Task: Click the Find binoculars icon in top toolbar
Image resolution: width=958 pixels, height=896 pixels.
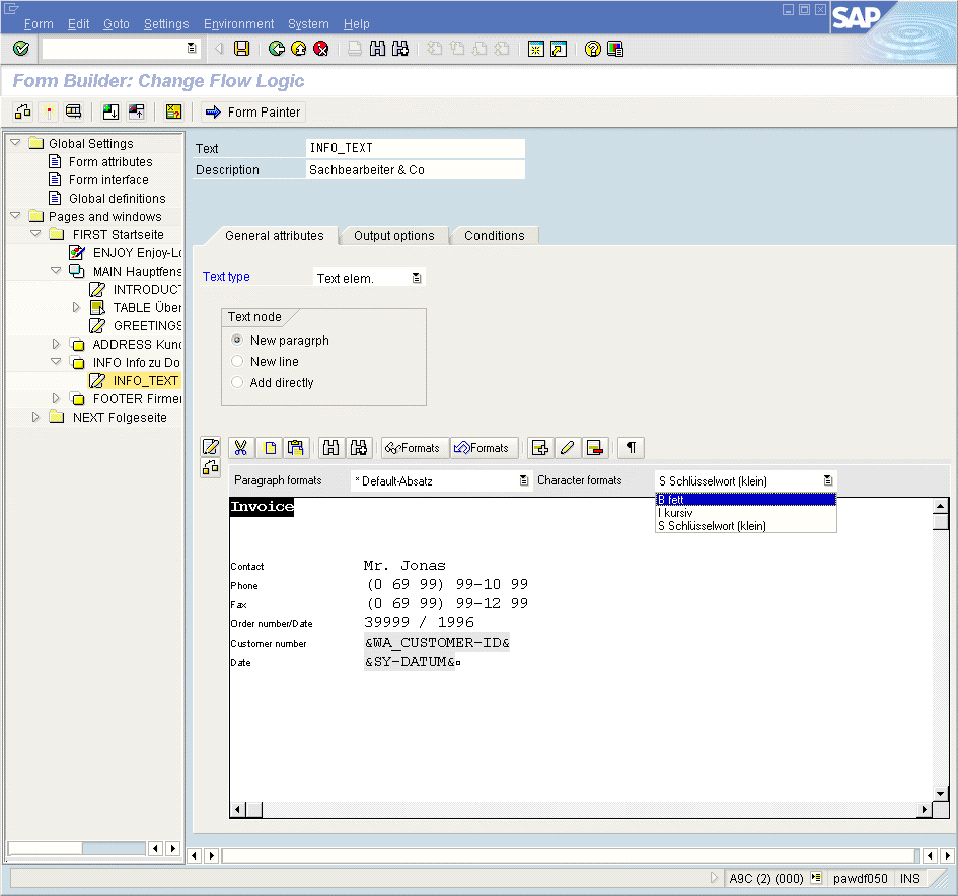Action: coord(378,49)
